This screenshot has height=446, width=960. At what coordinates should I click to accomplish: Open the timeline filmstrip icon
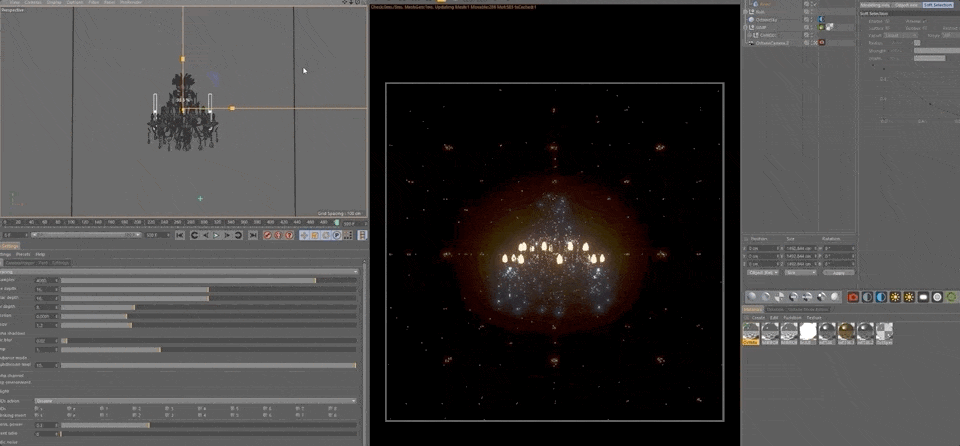(x=362, y=235)
